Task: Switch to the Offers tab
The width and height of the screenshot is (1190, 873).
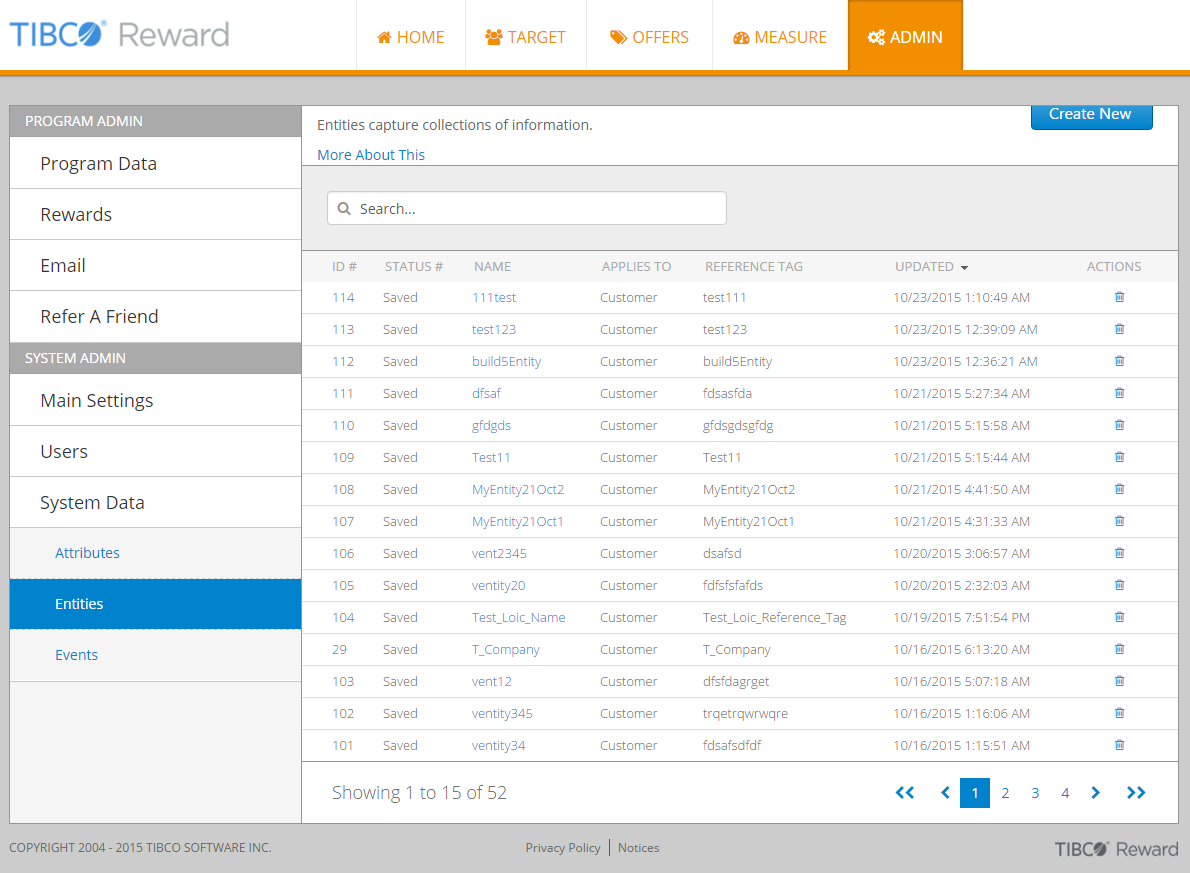Action: pyautogui.click(x=649, y=37)
